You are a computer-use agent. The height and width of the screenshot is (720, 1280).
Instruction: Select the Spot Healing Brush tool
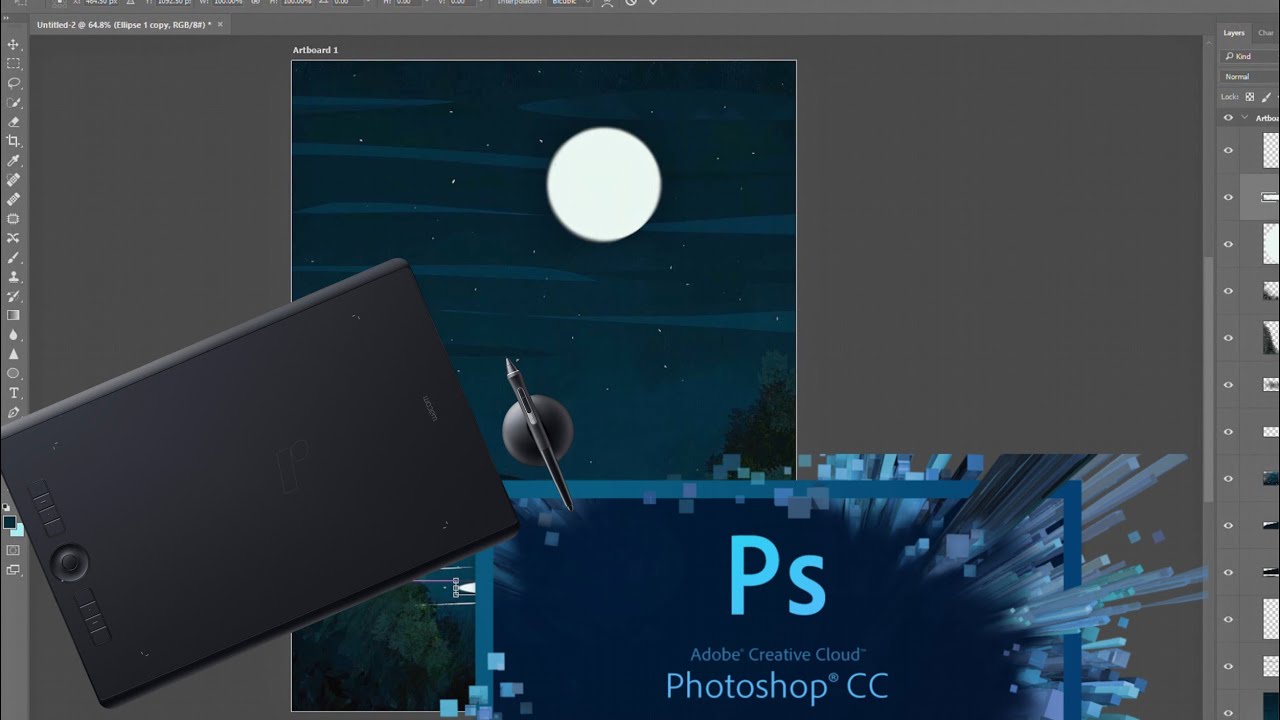pyautogui.click(x=14, y=180)
